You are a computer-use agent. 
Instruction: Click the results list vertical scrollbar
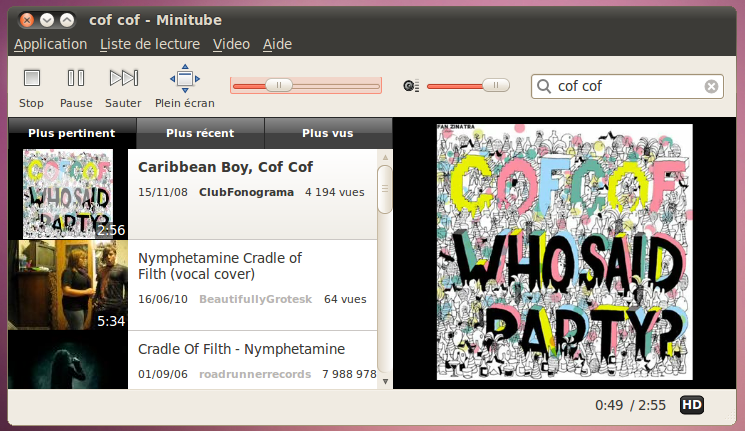[x=384, y=190]
